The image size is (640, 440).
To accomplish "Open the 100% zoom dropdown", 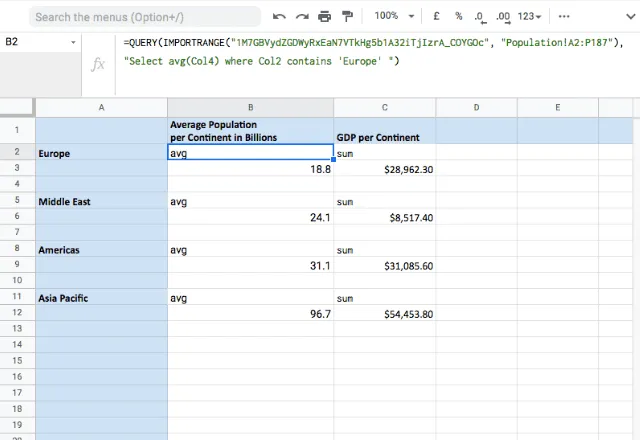I will [x=399, y=17].
